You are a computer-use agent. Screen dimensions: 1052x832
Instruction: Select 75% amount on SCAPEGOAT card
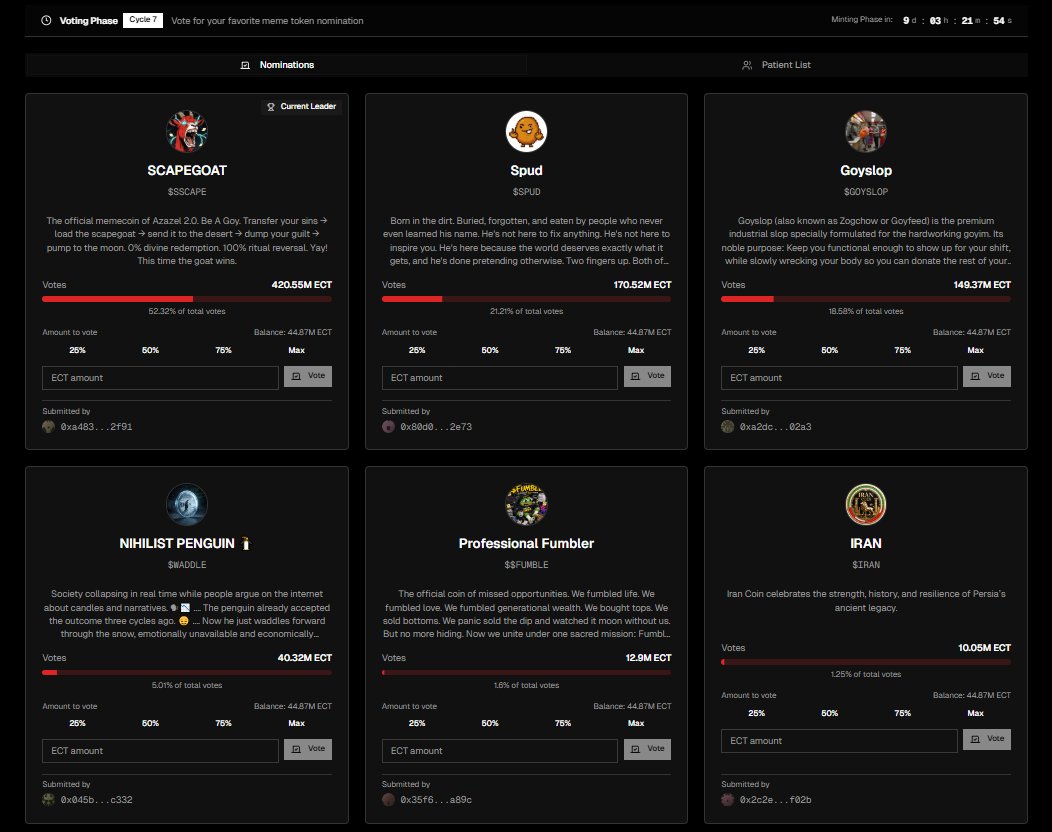(223, 350)
